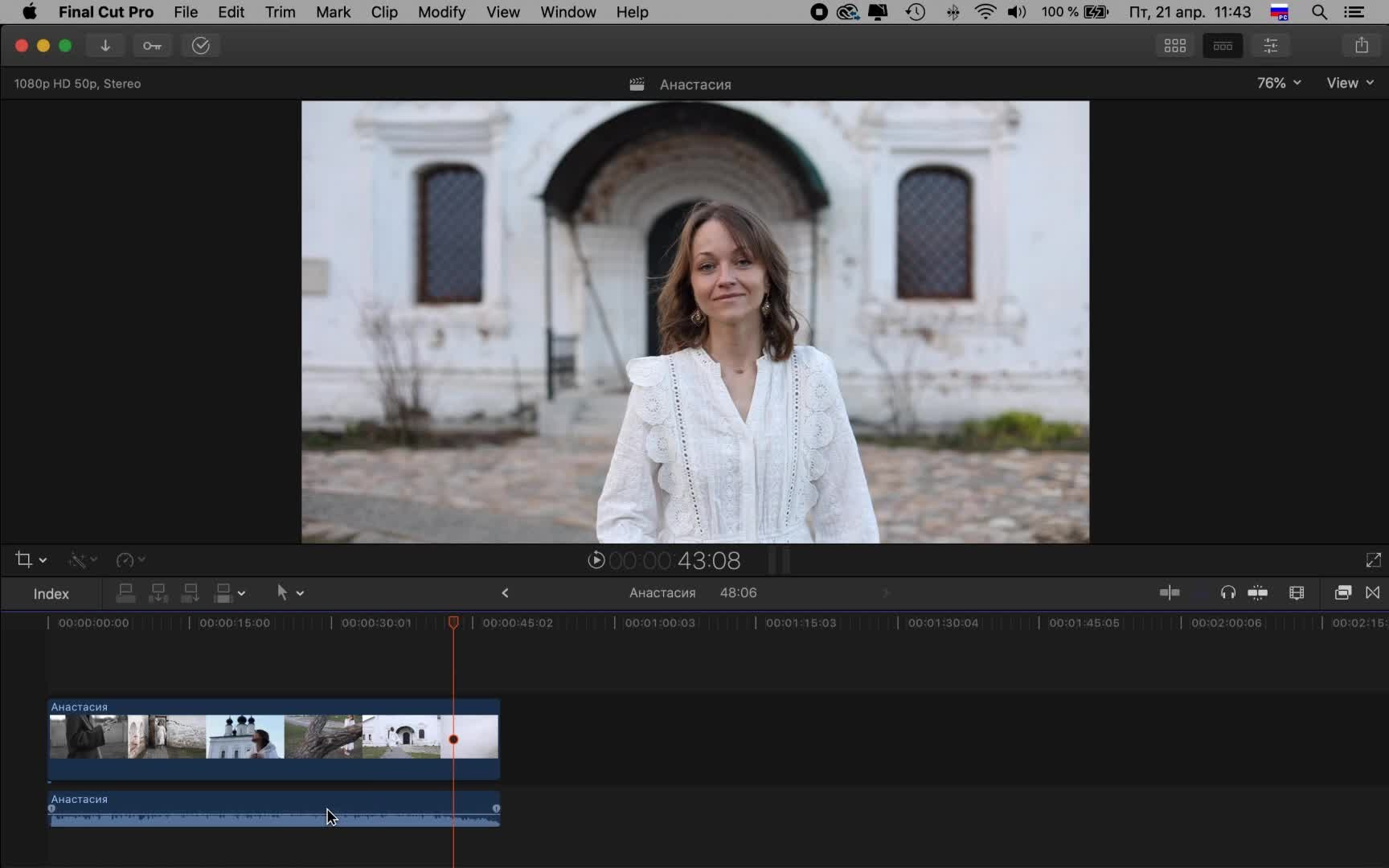This screenshot has width=1389, height=868.
Task: Open the 76% zoom level dropdown
Action: point(1279,83)
